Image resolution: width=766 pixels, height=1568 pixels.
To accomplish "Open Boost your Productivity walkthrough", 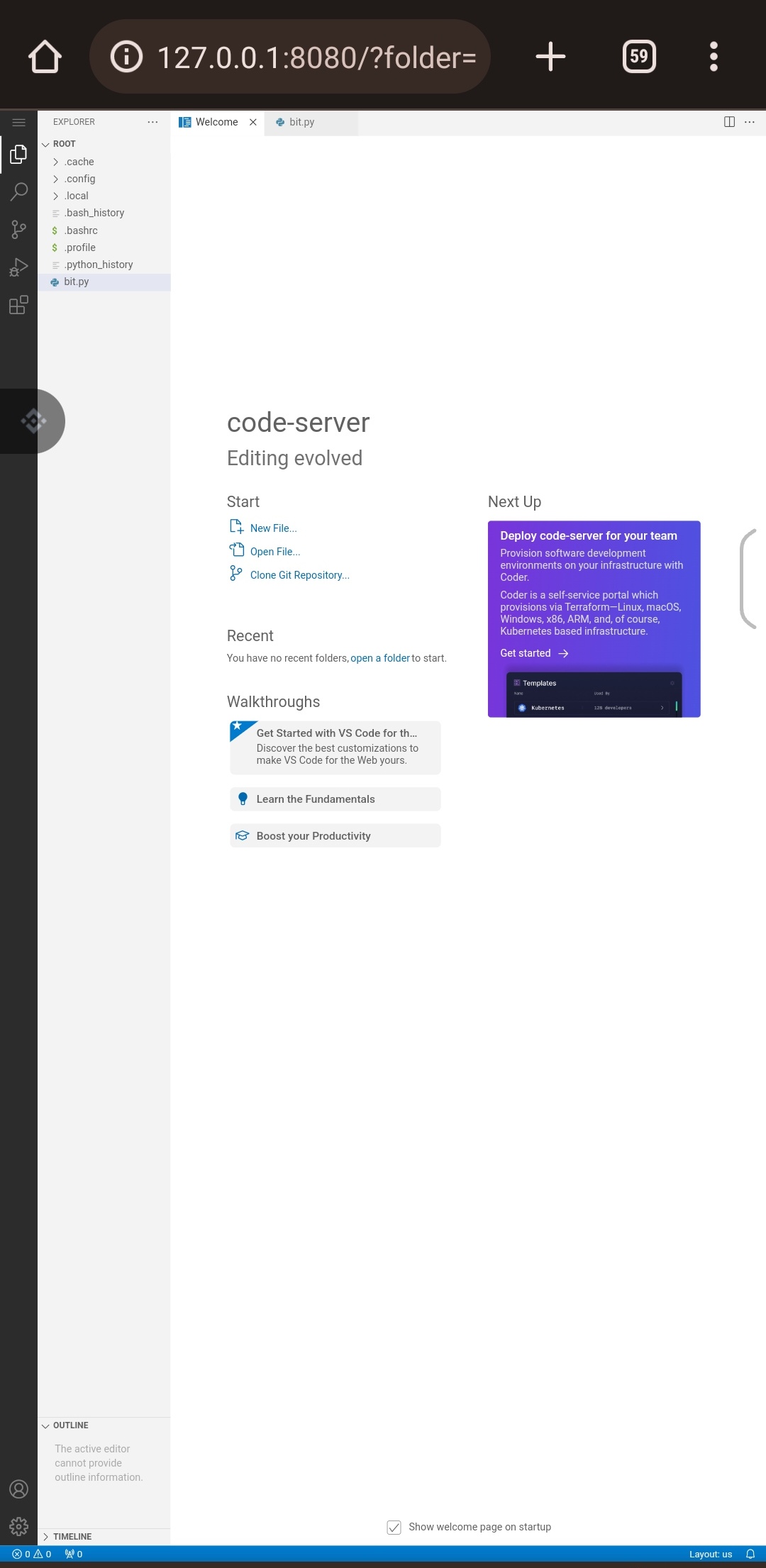I will tap(335, 836).
